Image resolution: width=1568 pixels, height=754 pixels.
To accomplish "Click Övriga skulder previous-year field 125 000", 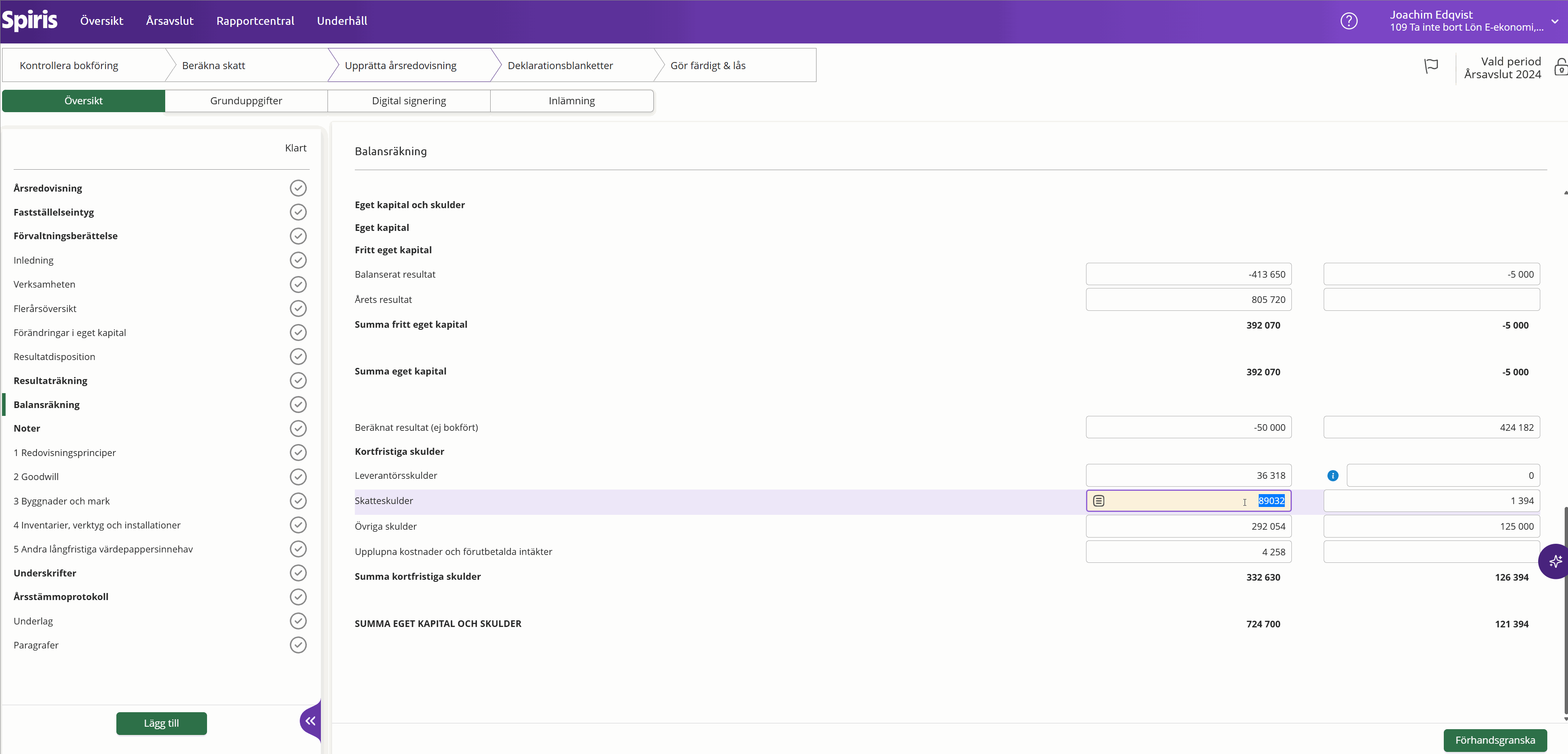I will pos(1432,526).
